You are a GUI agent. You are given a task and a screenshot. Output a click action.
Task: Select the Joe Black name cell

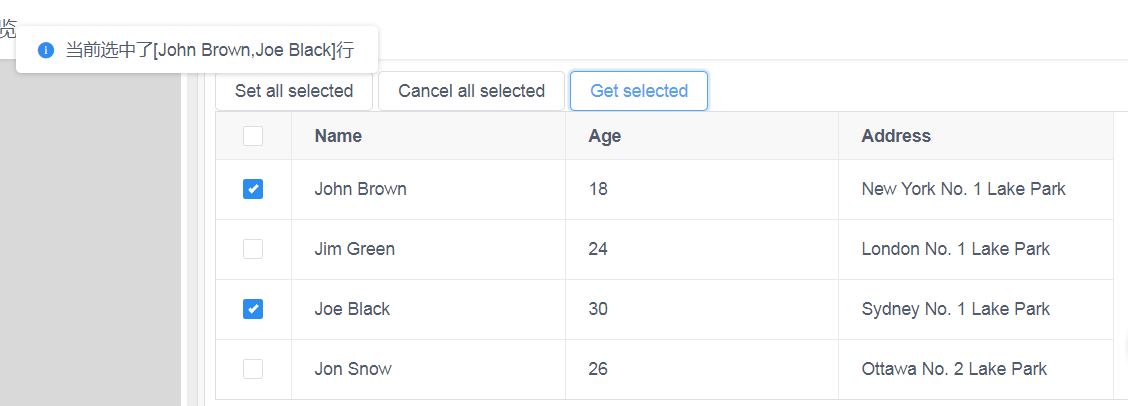(x=352, y=309)
